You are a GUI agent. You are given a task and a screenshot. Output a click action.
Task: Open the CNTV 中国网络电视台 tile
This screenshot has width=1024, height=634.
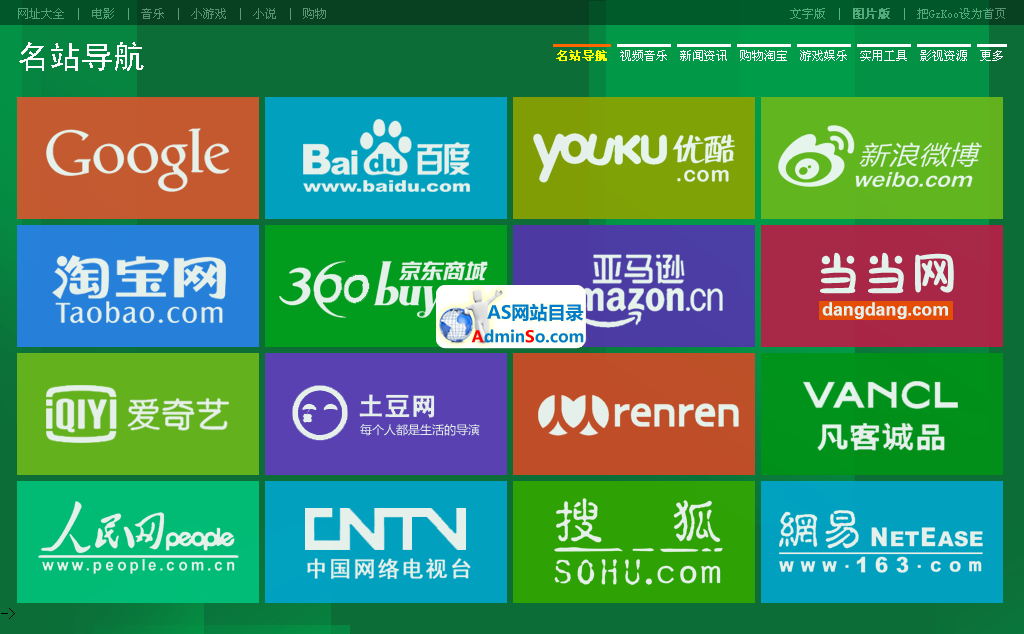pyautogui.click(x=386, y=542)
